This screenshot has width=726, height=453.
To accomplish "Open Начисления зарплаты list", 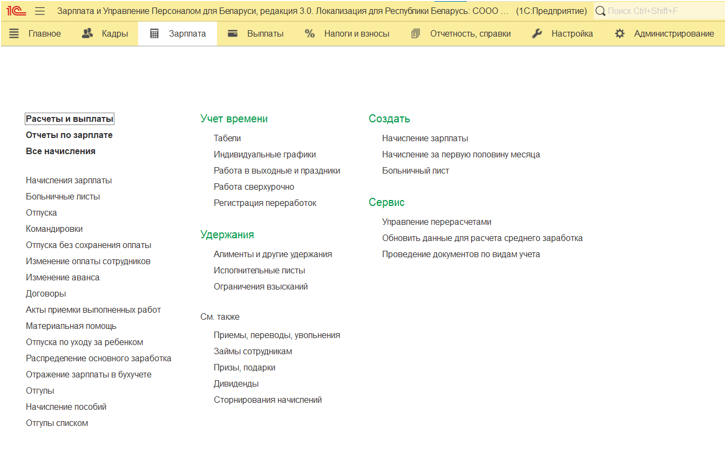I will pos(69,180).
